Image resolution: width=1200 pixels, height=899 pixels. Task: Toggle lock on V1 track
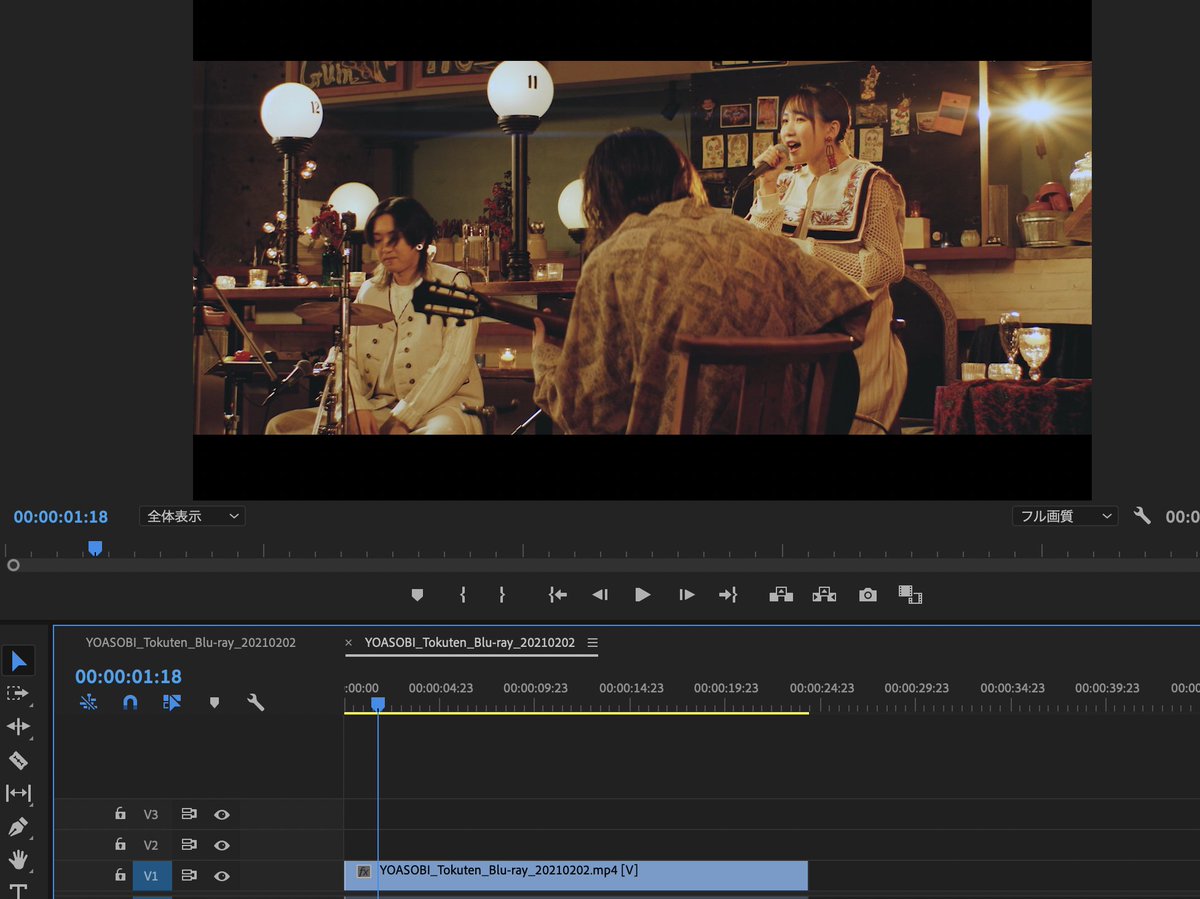(120, 876)
